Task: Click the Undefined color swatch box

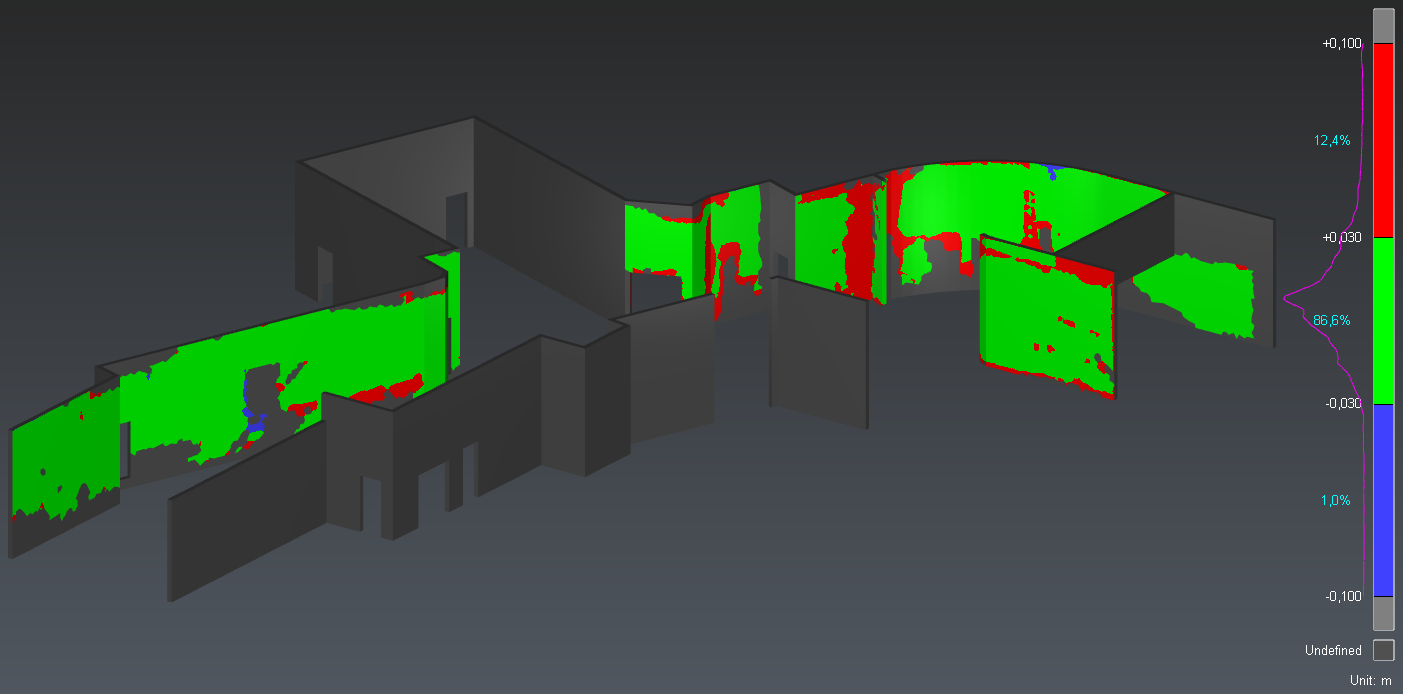Action: (x=1383, y=650)
